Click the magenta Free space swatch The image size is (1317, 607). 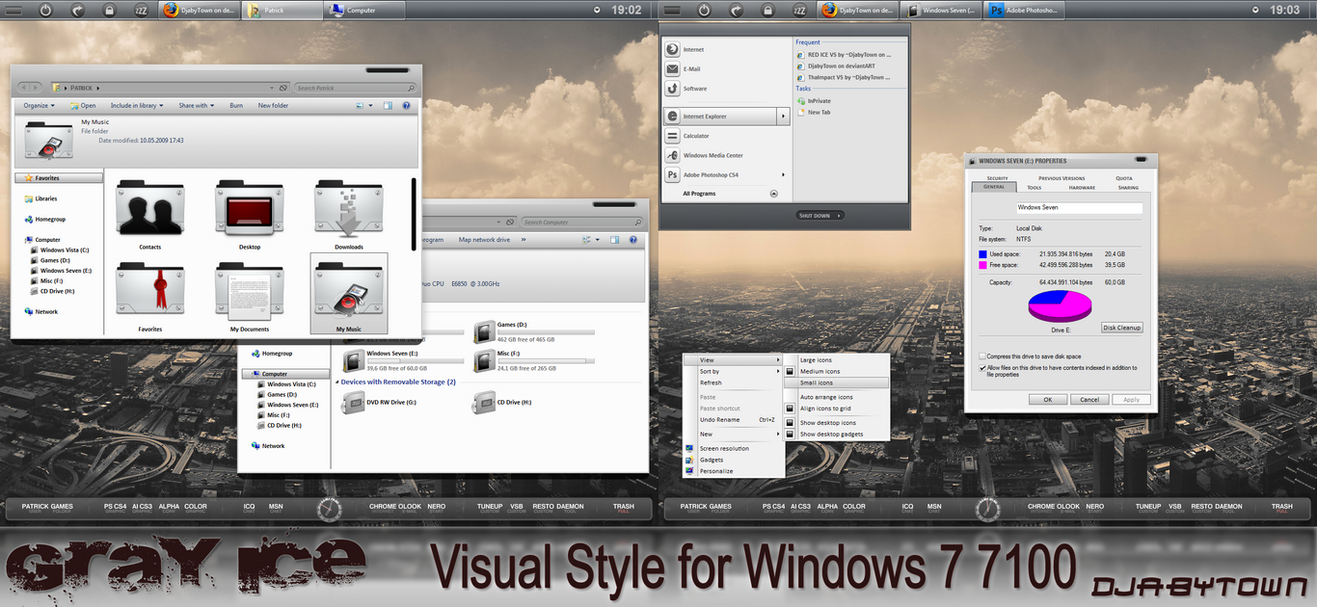[985, 265]
